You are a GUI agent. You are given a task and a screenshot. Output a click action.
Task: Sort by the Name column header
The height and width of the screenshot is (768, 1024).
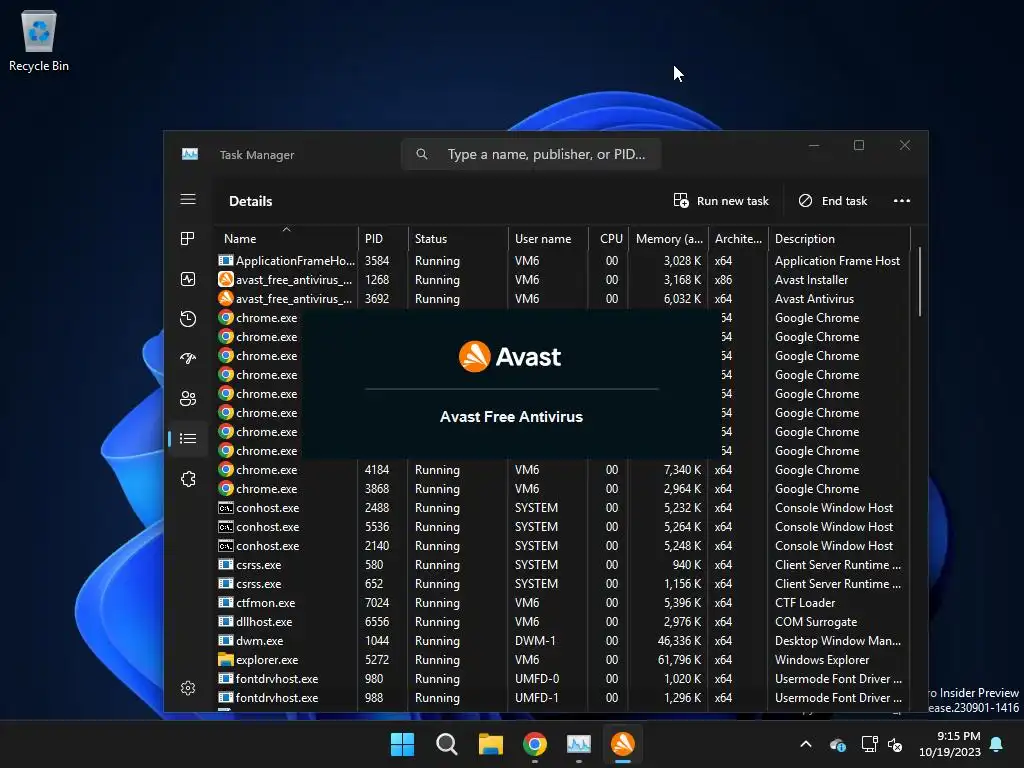pyautogui.click(x=286, y=238)
